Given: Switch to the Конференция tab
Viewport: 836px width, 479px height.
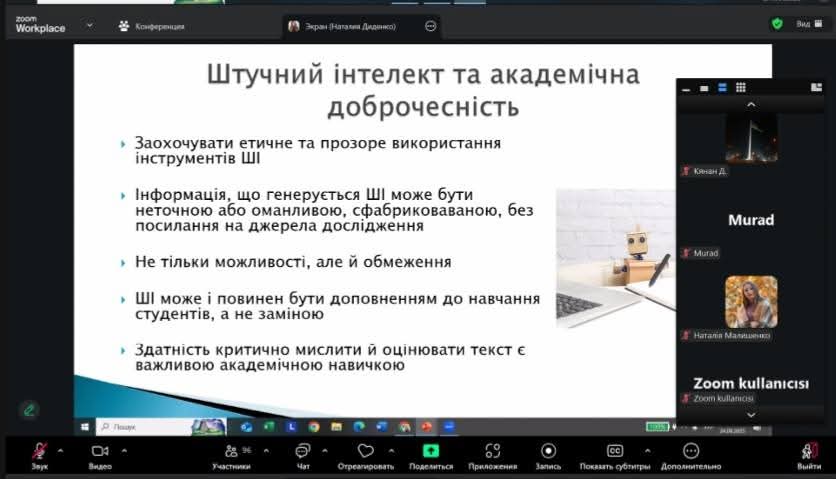Looking at the screenshot, I should coord(153,26).
